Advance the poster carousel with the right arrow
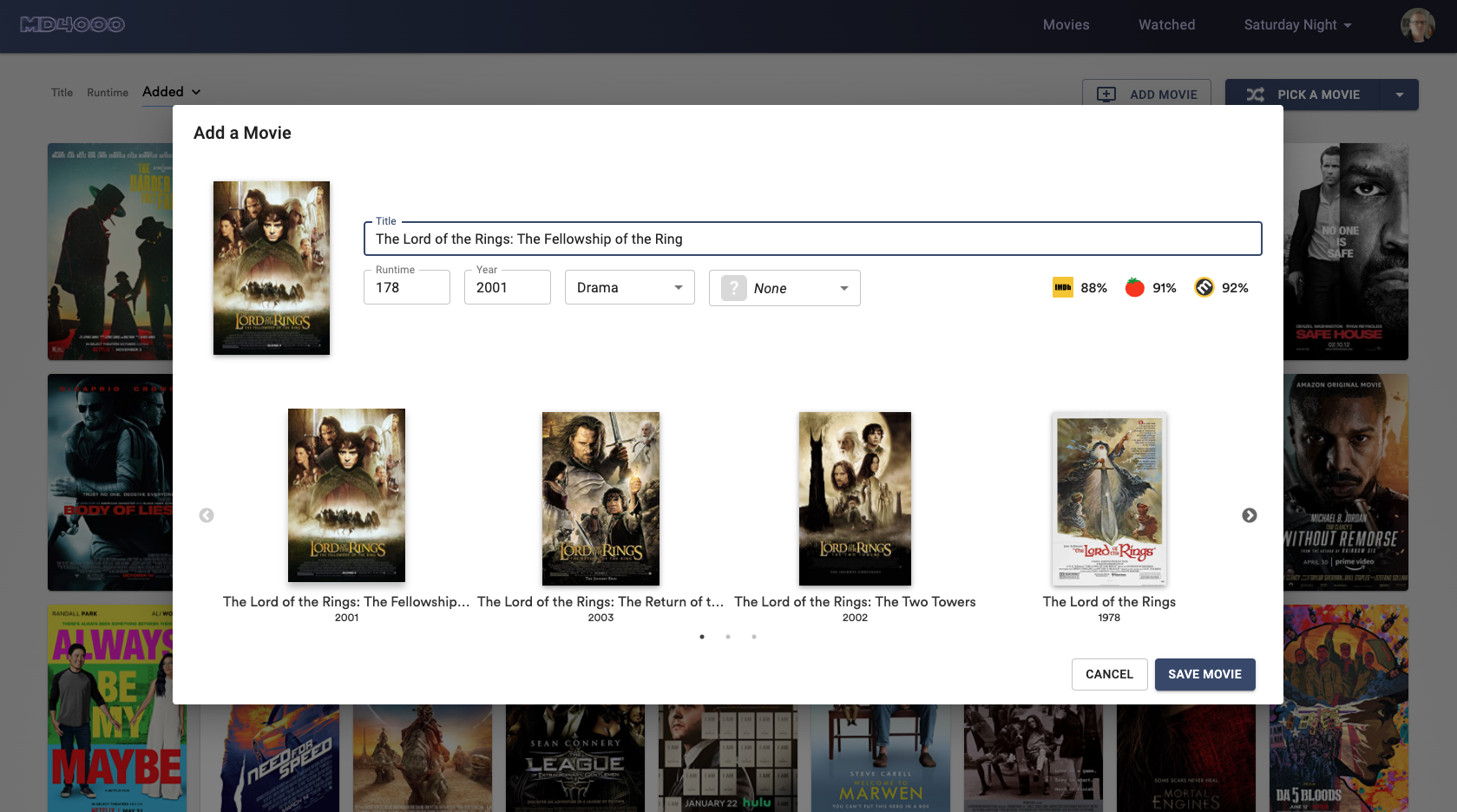The width and height of the screenshot is (1457, 812). tap(1250, 515)
